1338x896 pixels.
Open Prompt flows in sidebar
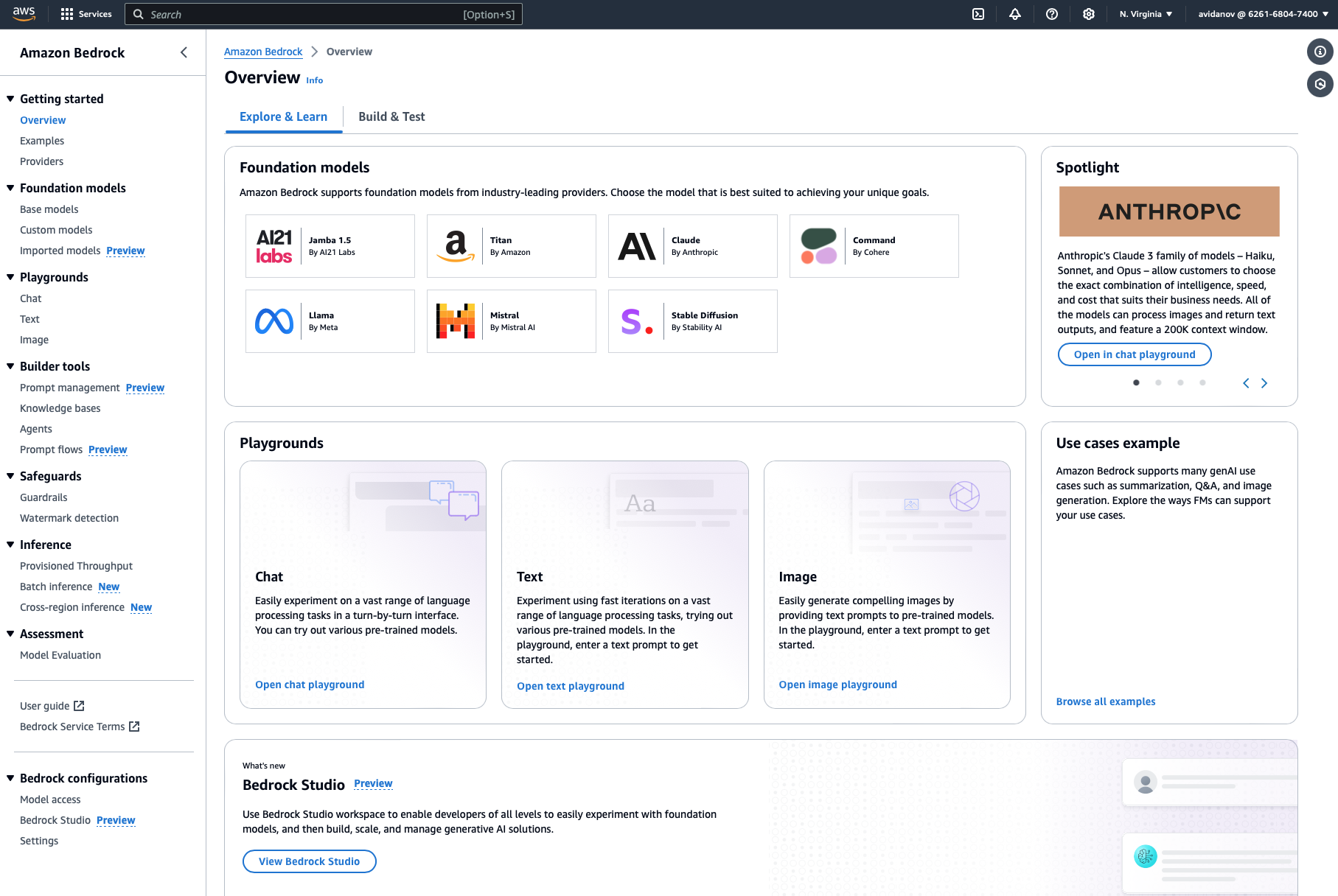(x=51, y=449)
